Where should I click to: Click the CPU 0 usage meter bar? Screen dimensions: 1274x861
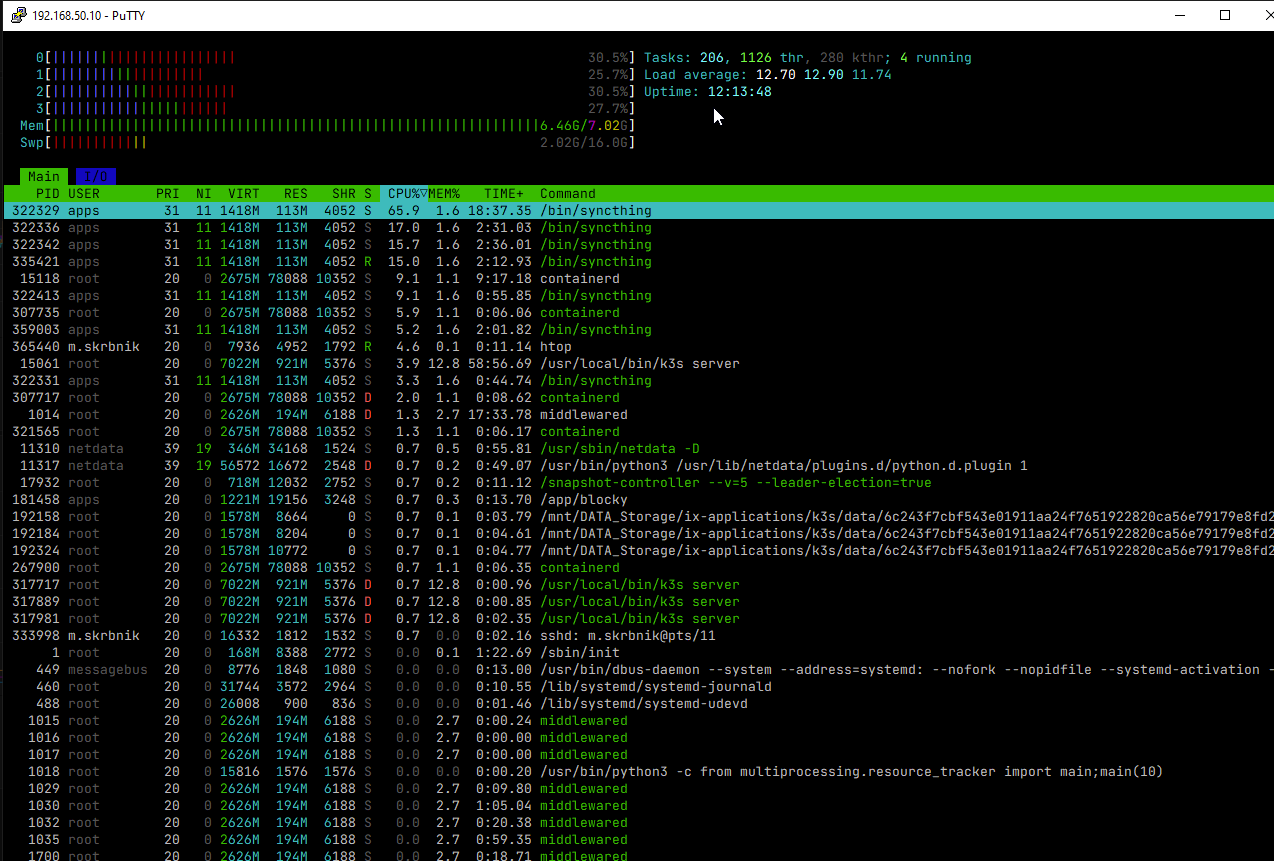(336, 58)
